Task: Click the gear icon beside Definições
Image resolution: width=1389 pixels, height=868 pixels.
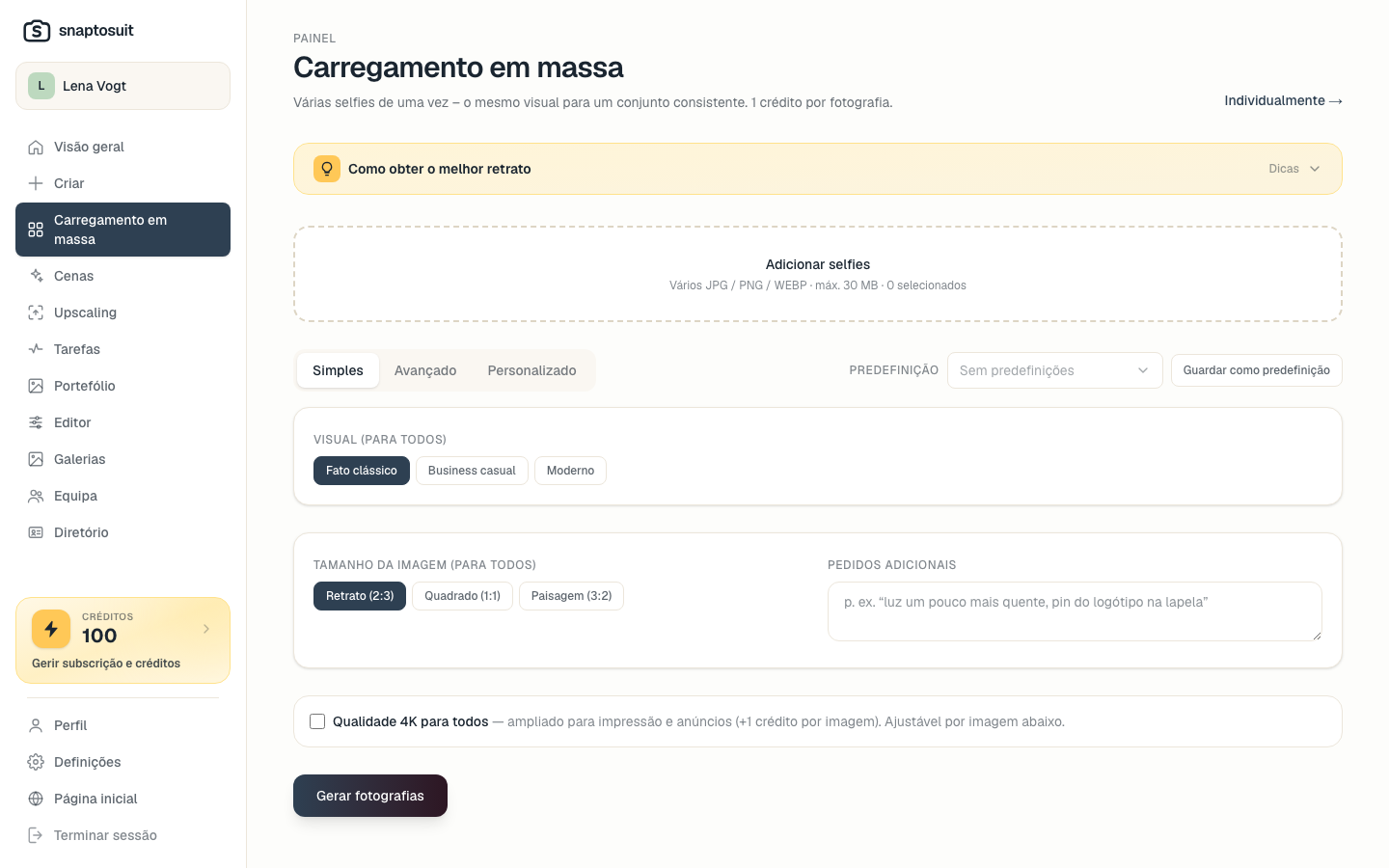Action: (x=36, y=762)
